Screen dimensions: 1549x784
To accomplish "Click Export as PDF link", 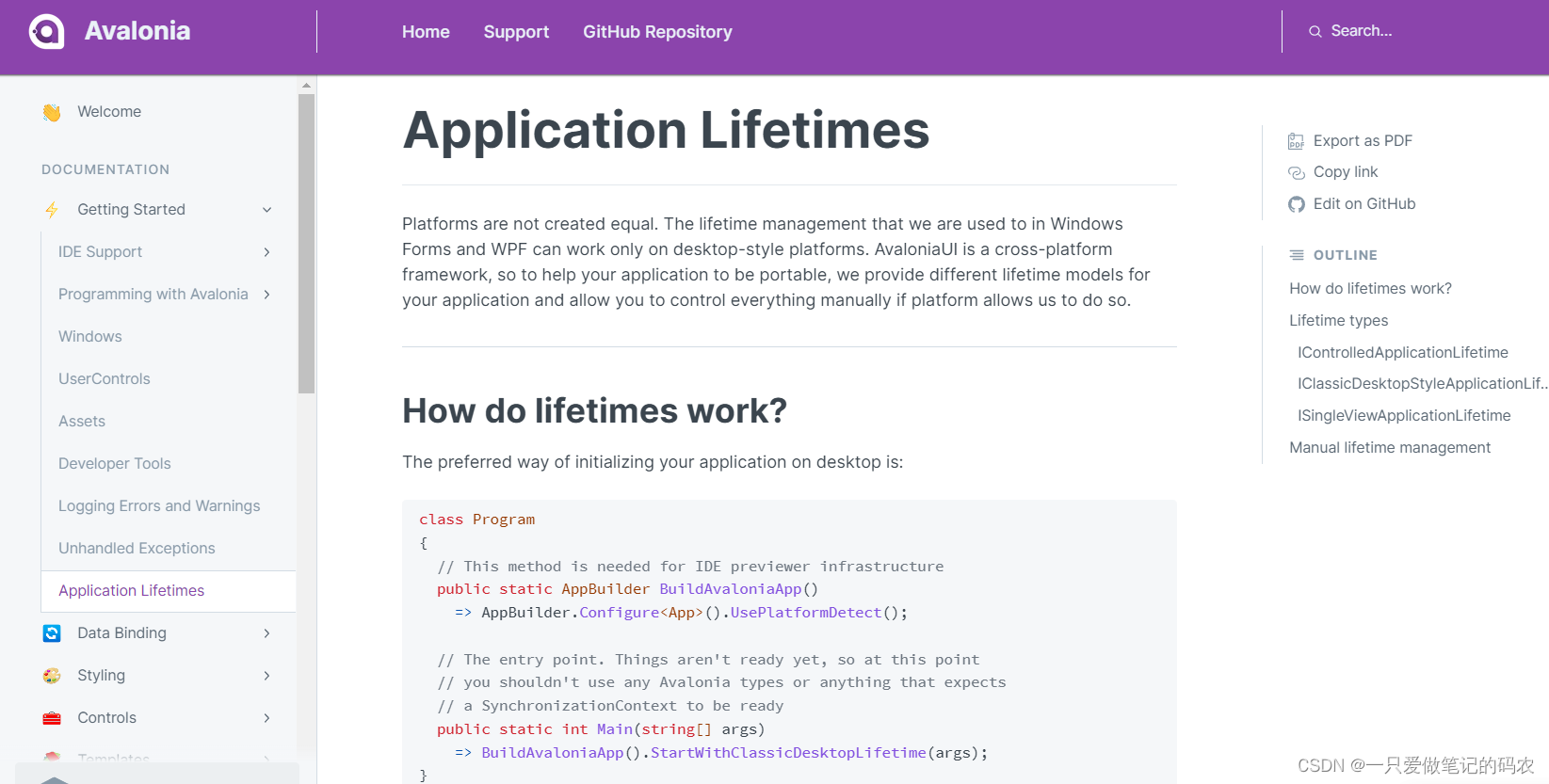I will point(1363,141).
